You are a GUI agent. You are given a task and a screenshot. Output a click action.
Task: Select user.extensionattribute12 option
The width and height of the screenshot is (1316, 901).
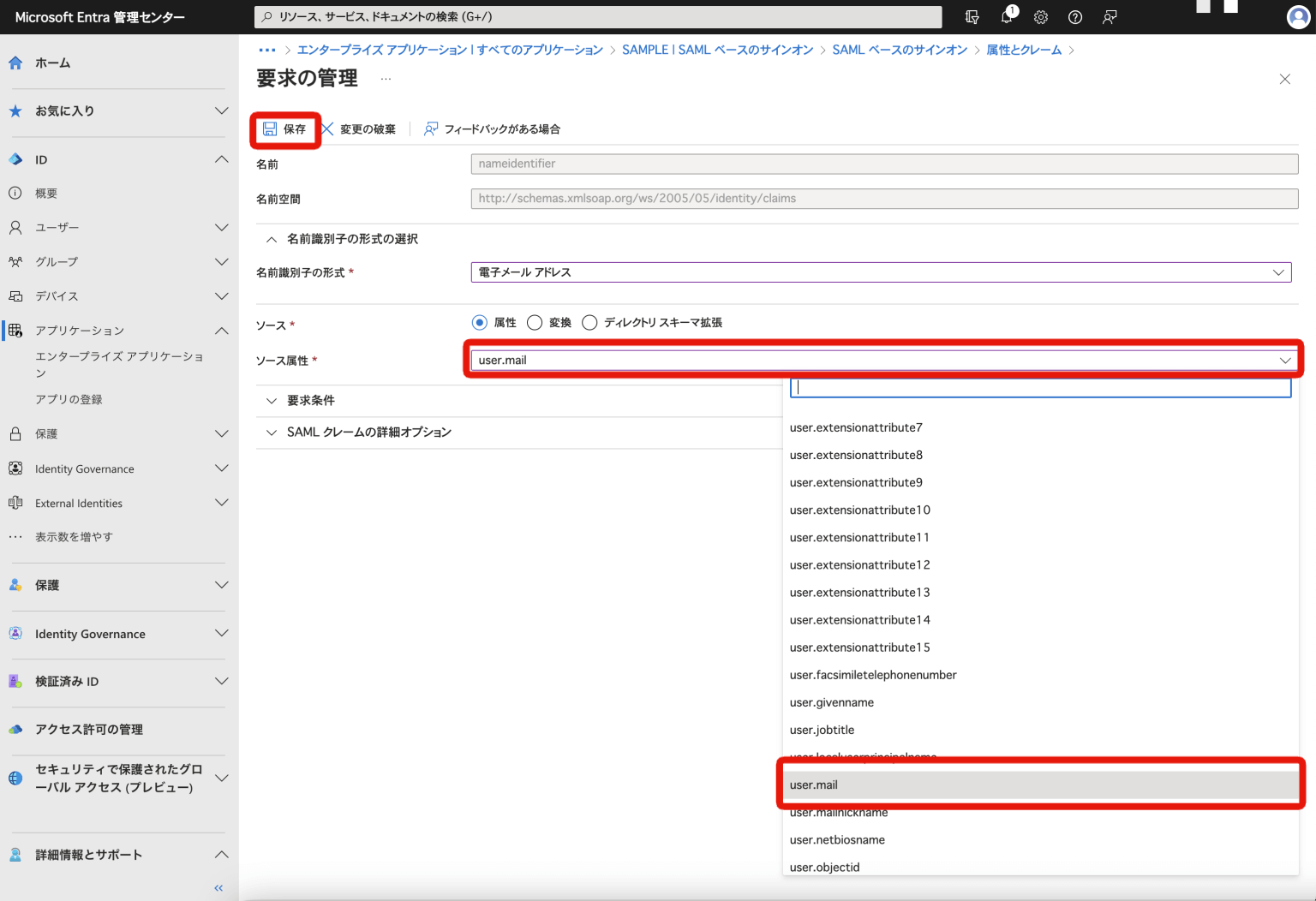tap(1040, 564)
